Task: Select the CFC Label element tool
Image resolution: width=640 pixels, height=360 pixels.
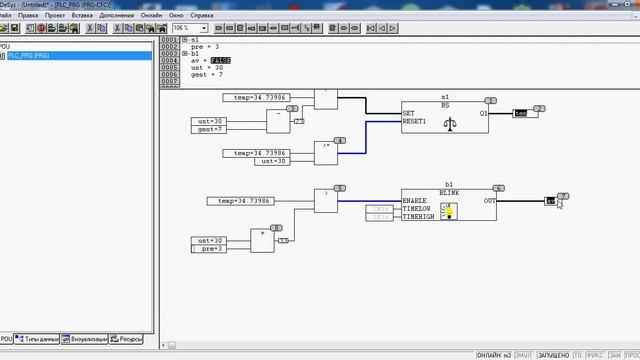Action: coord(262,28)
